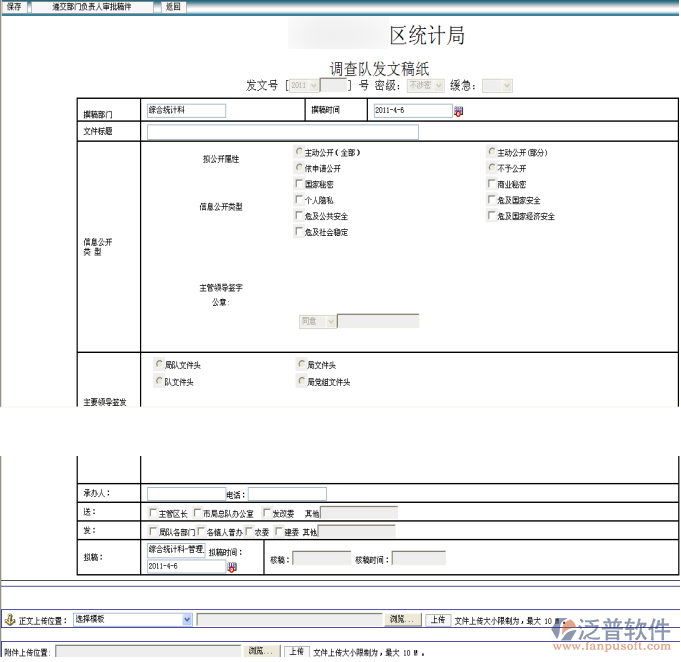Check the 国家秘密 checkbox
The width and height of the screenshot is (681, 662).
pyautogui.click(x=299, y=183)
